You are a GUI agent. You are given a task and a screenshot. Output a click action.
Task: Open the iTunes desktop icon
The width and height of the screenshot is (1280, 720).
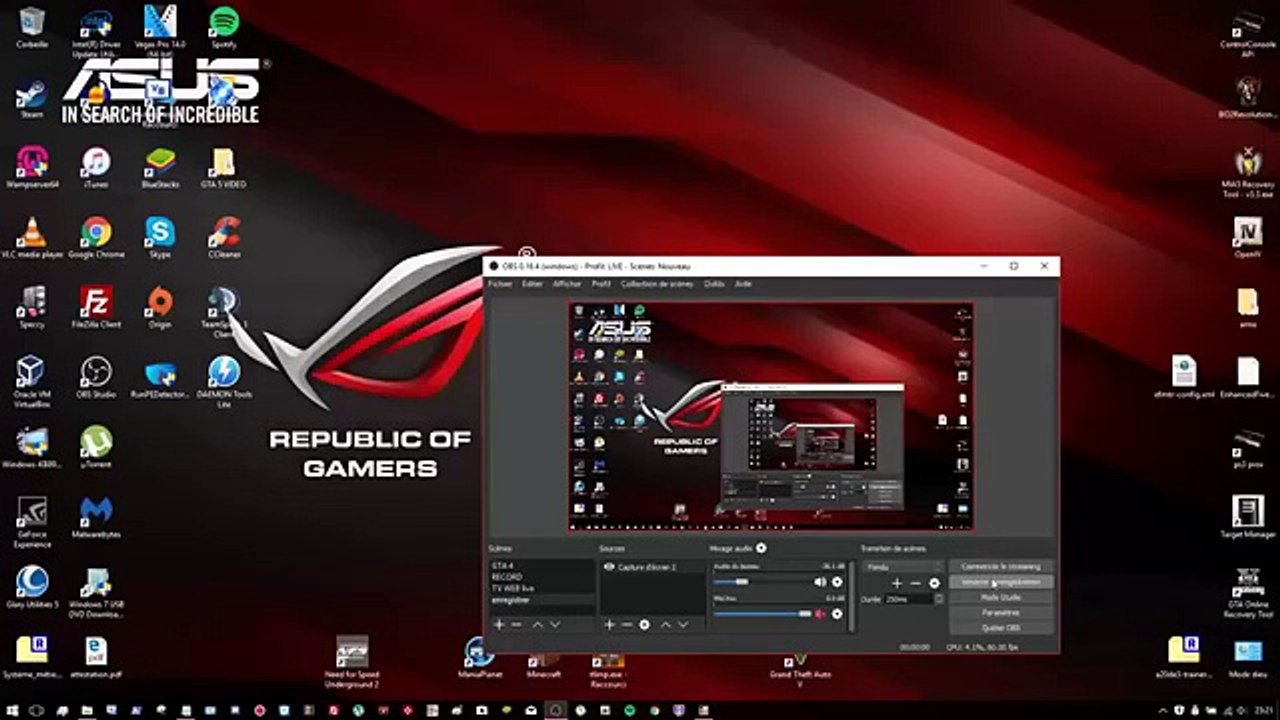pyautogui.click(x=96, y=168)
